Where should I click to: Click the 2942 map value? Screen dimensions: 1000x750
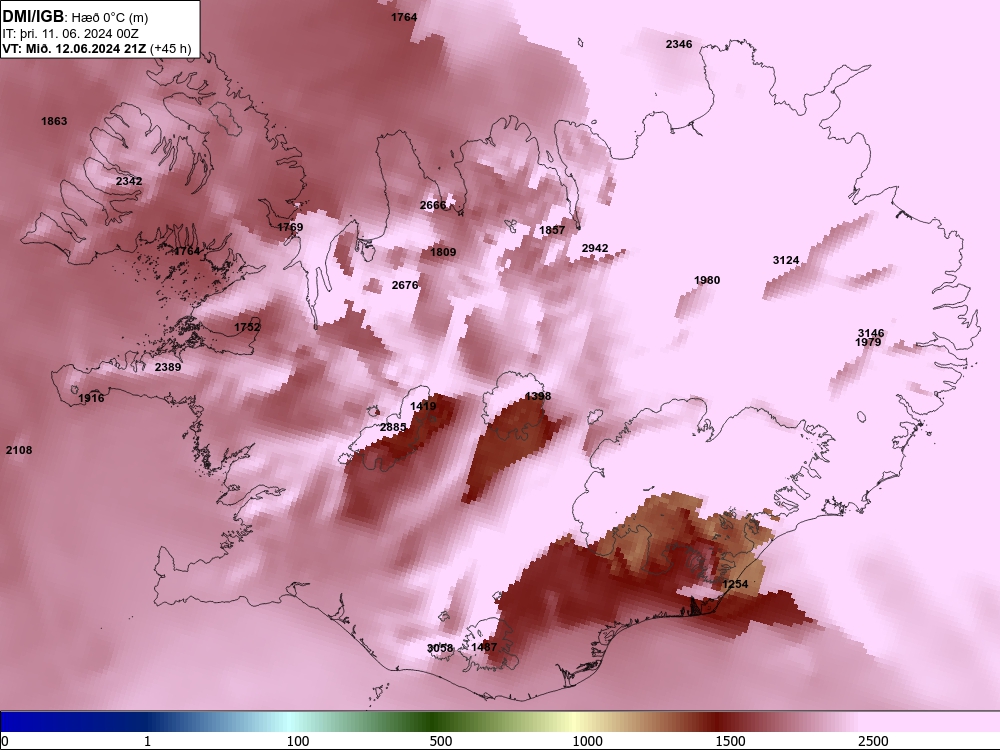595,248
